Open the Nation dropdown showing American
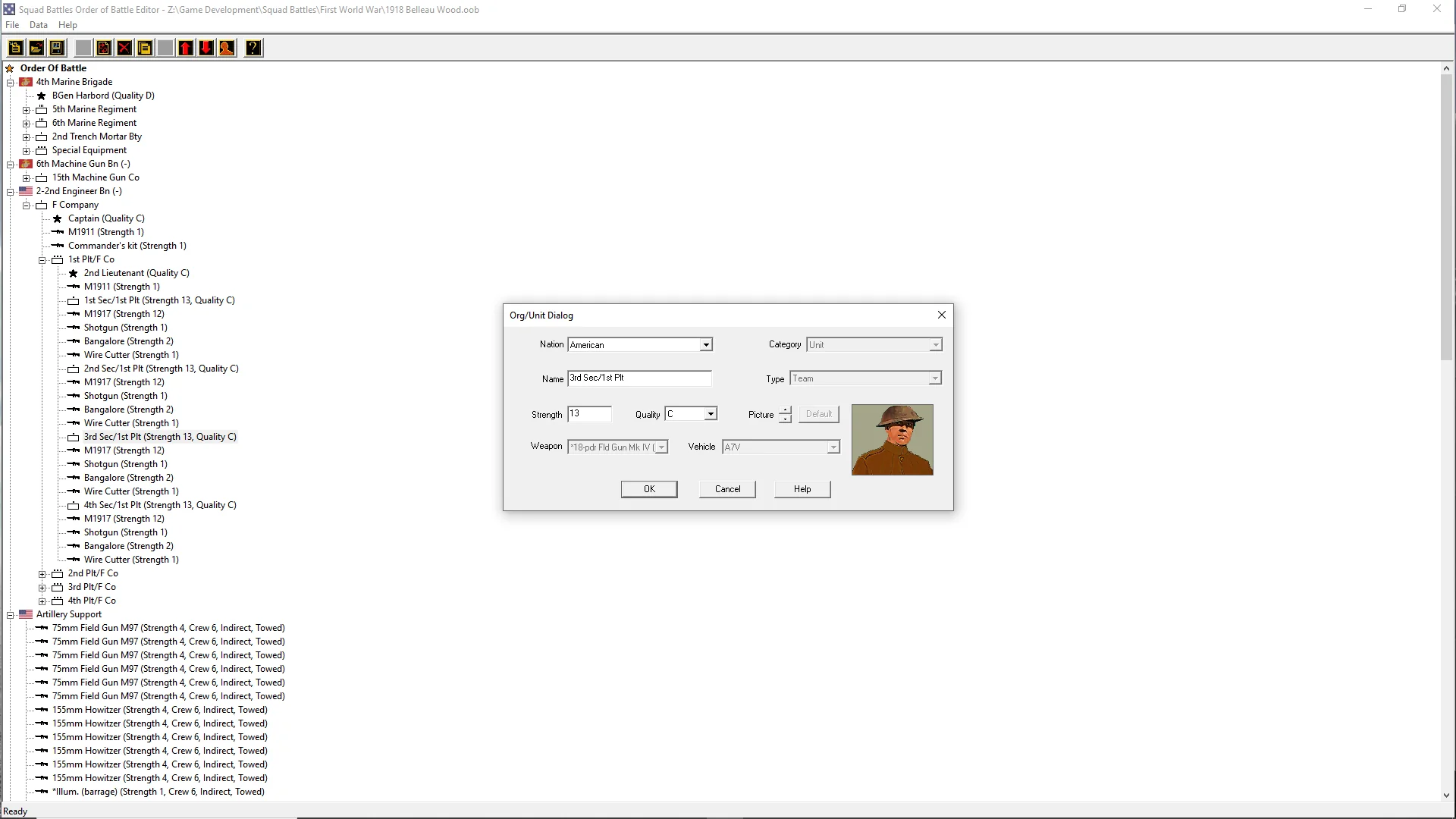This screenshot has height=819, width=1456. [705, 345]
